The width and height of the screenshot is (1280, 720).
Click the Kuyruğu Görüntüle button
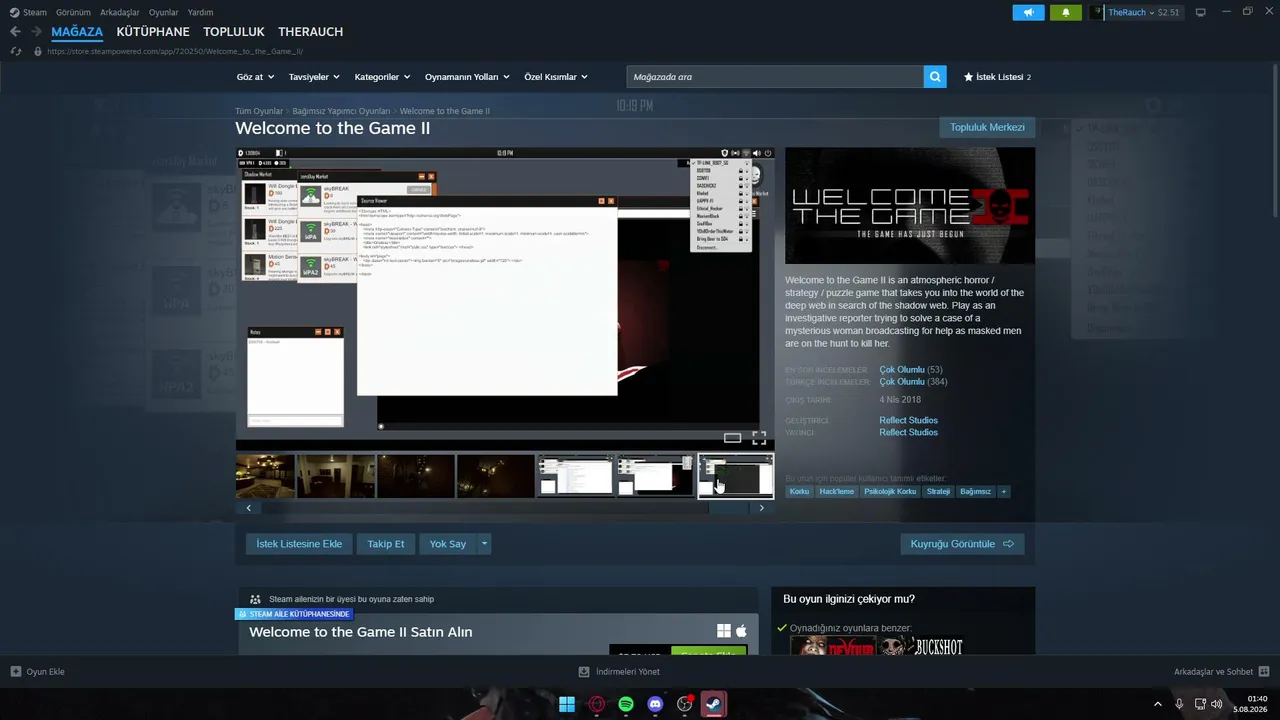coord(962,544)
